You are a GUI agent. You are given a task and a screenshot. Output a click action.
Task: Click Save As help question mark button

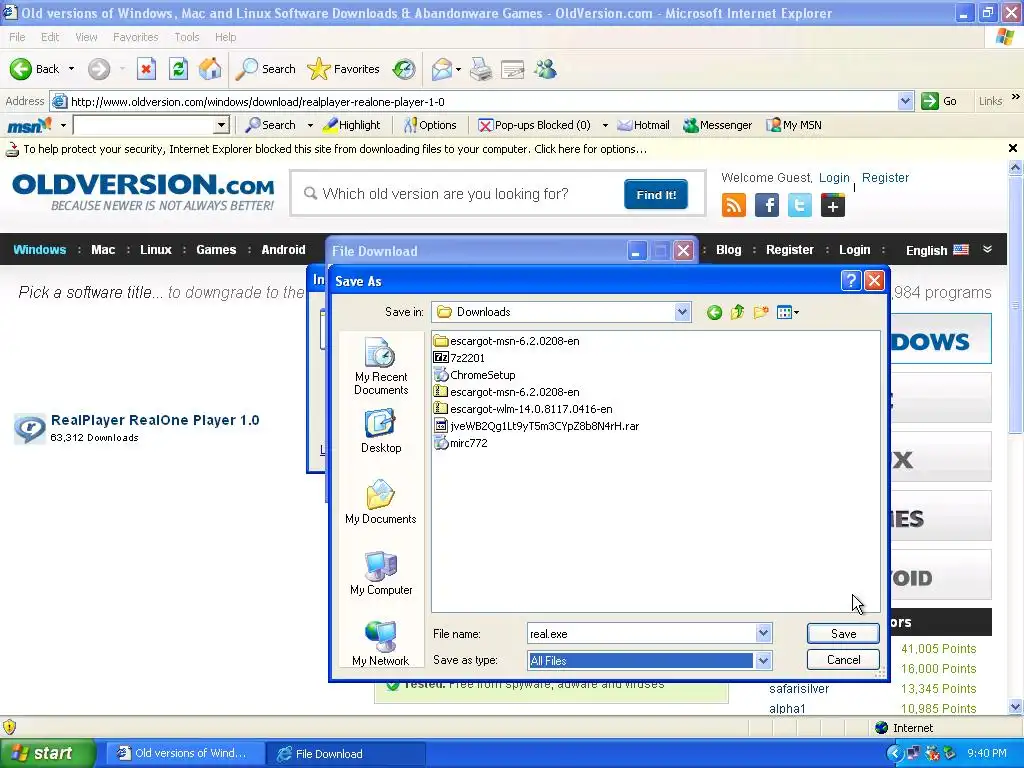point(850,281)
